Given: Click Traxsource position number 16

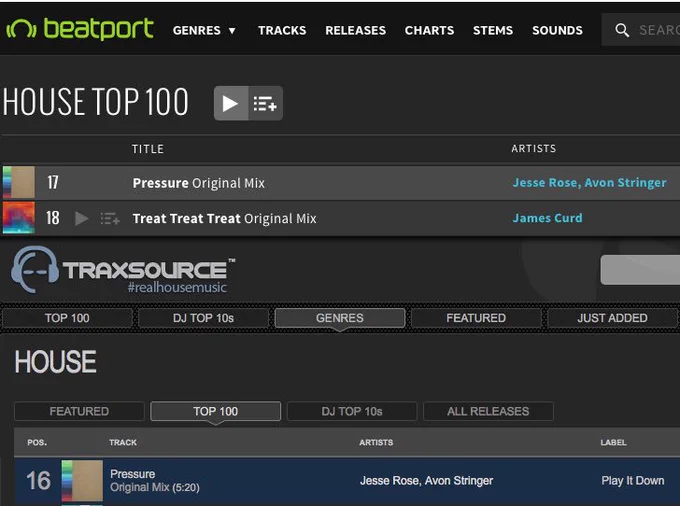Looking at the screenshot, I should (x=39, y=480).
